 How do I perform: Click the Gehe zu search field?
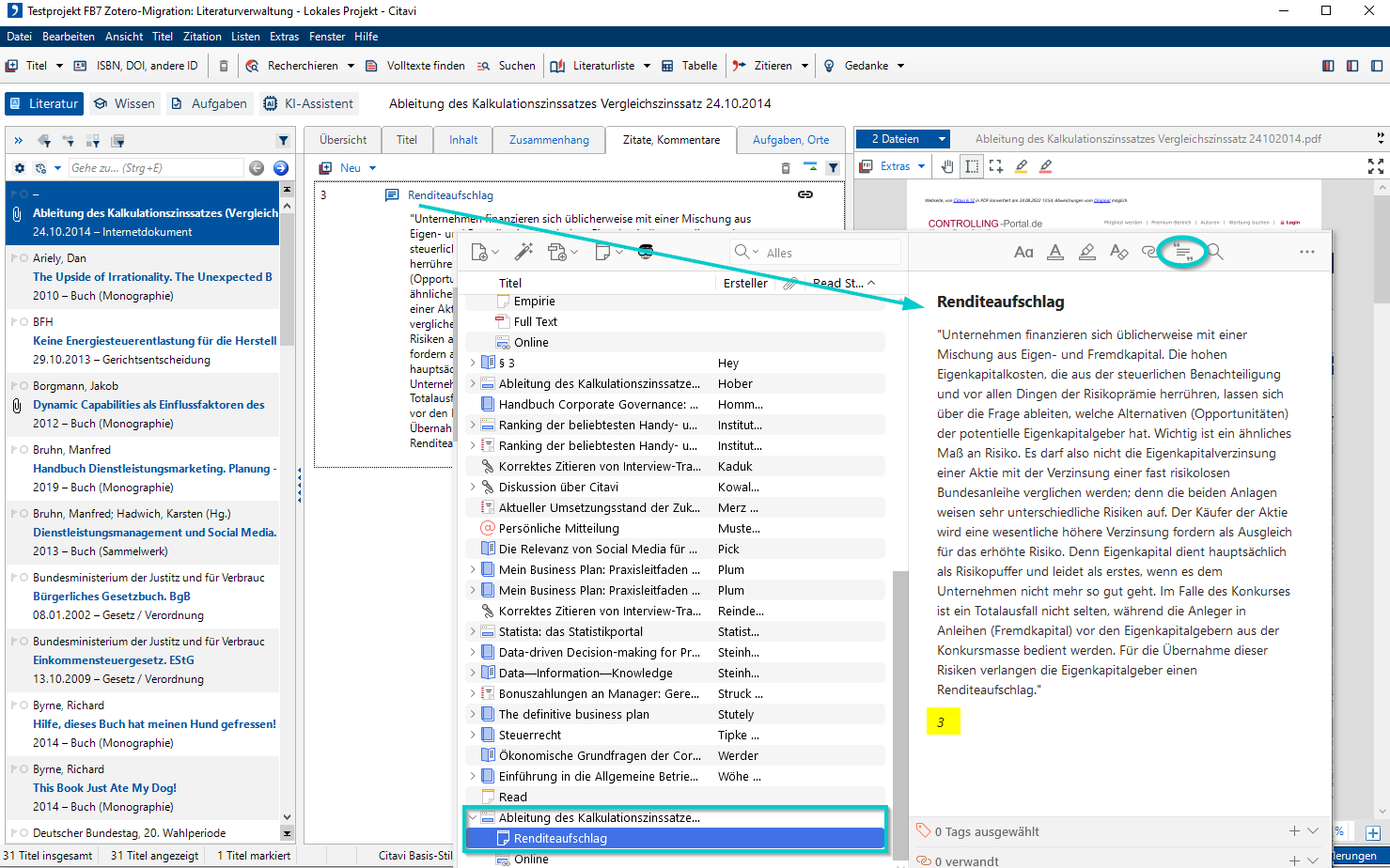pyautogui.click(x=156, y=168)
